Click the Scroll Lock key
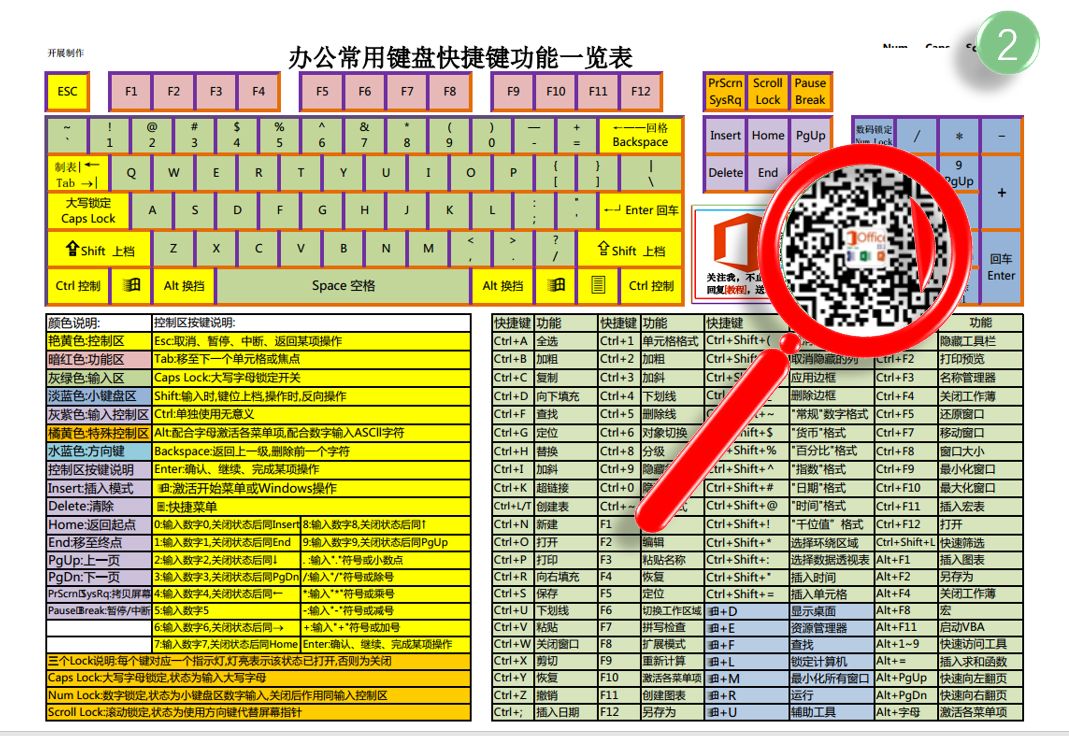The image size is (1069, 736). point(768,91)
